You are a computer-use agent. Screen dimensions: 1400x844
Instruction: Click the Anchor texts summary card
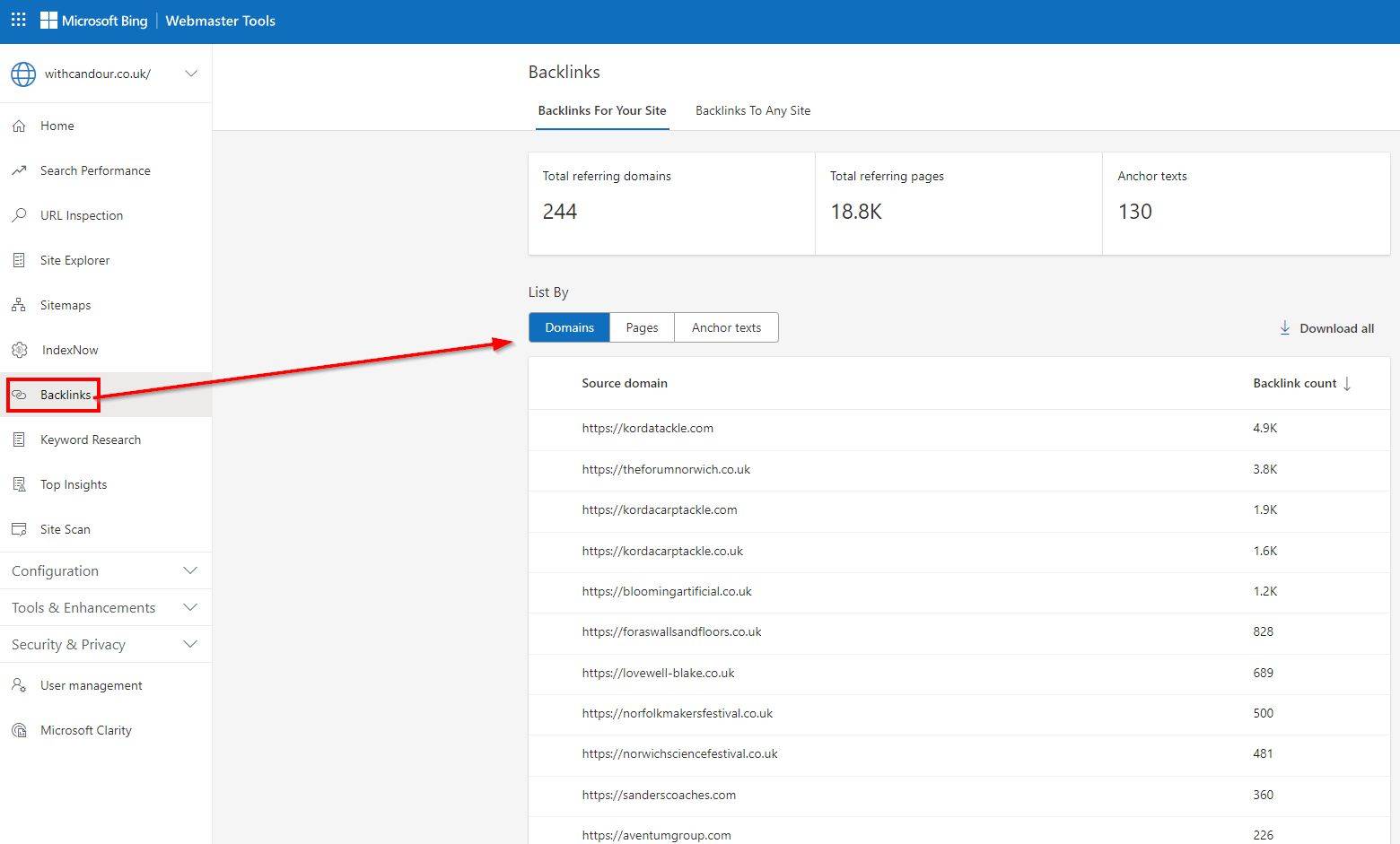(1247, 204)
